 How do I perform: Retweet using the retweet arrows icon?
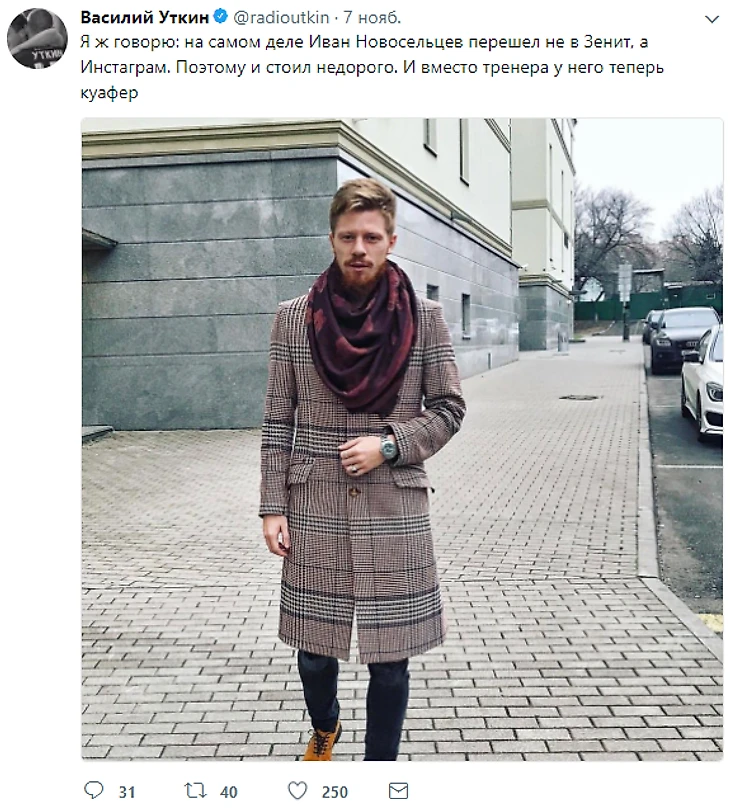(x=195, y=790)
